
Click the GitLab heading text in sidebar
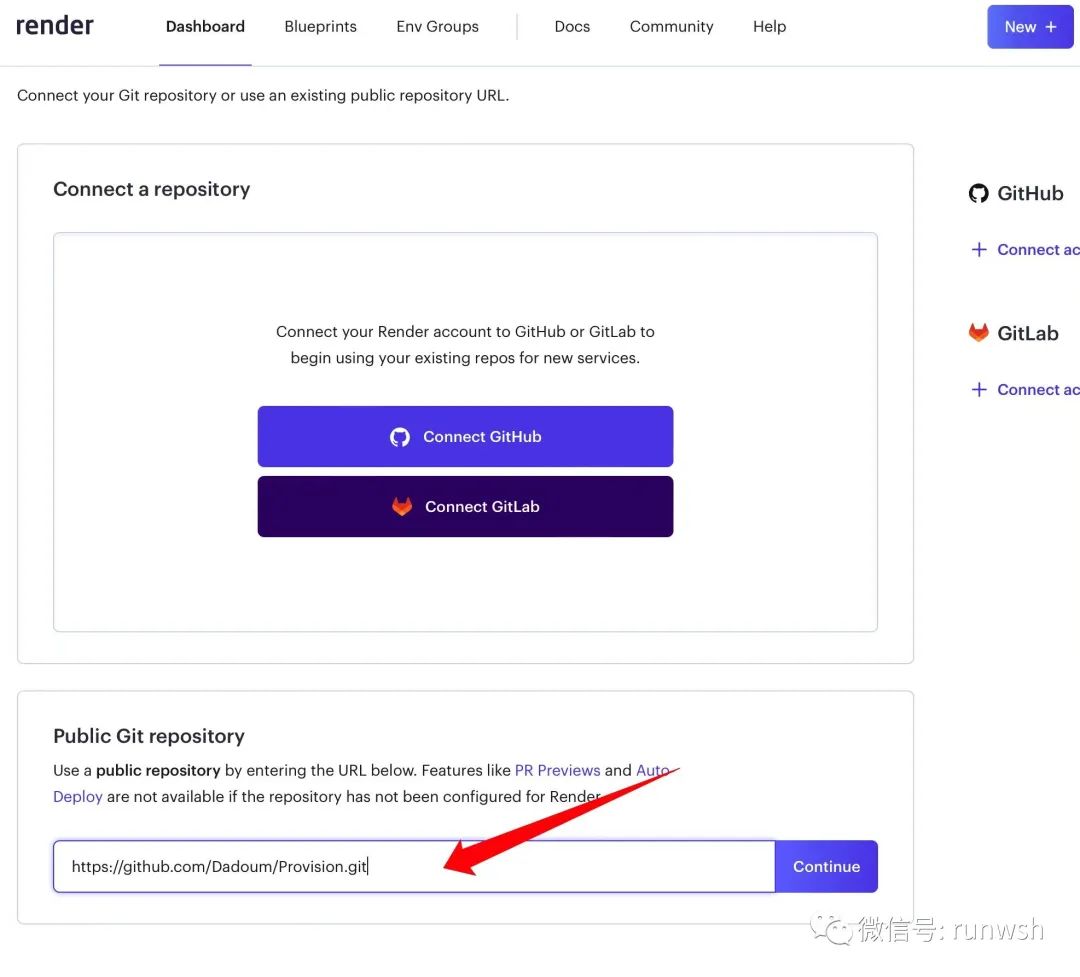point(1028,333)
